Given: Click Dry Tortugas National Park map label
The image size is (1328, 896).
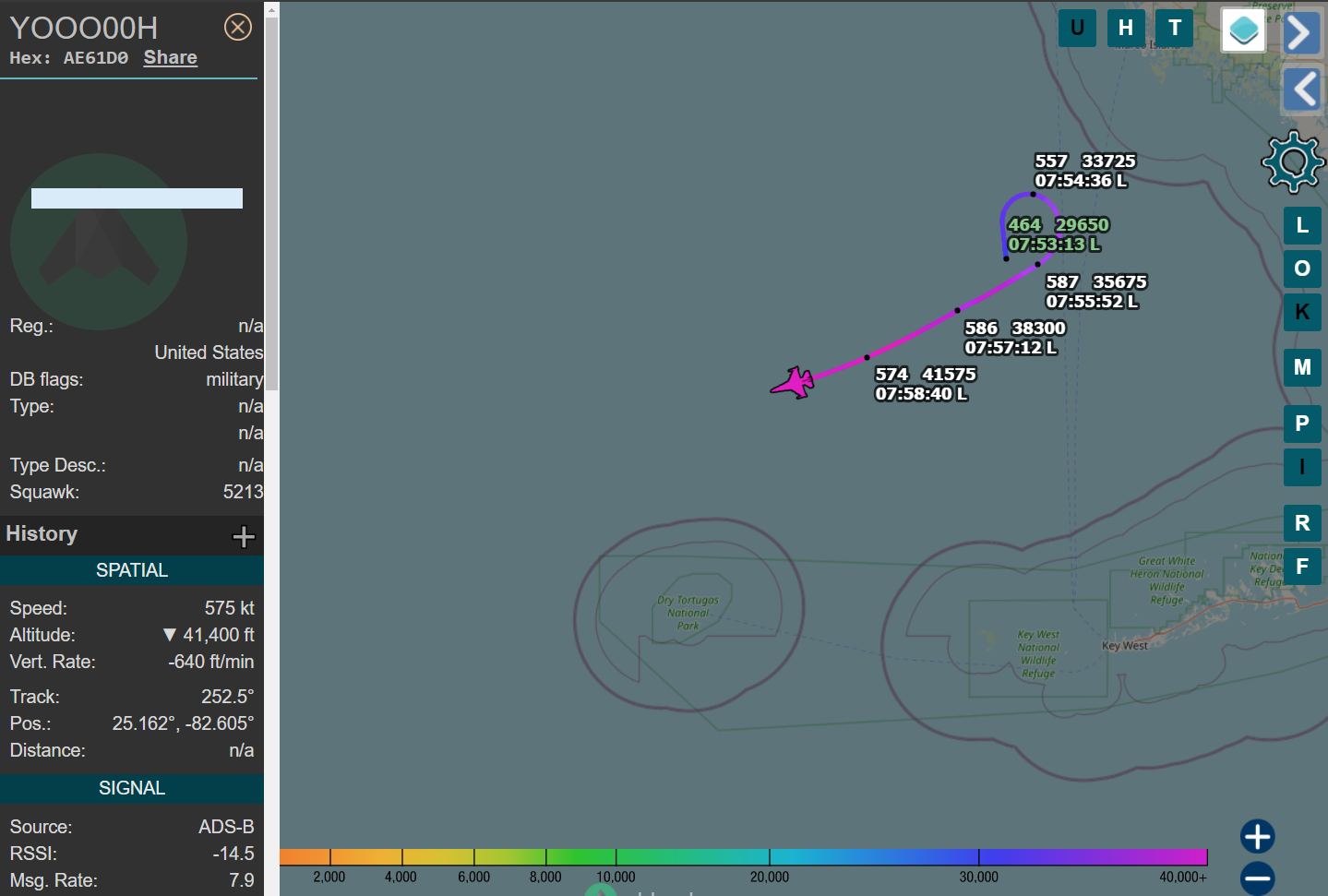Looking at the screenshot, I should pos(688,613).
